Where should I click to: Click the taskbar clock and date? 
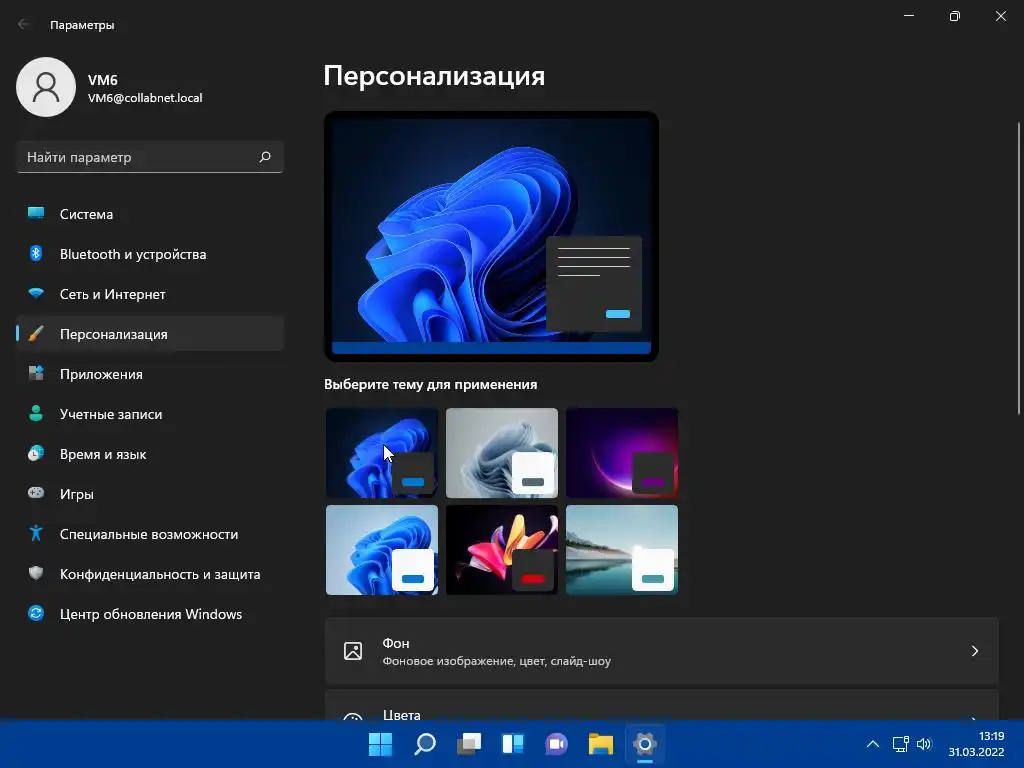[976, 744]
